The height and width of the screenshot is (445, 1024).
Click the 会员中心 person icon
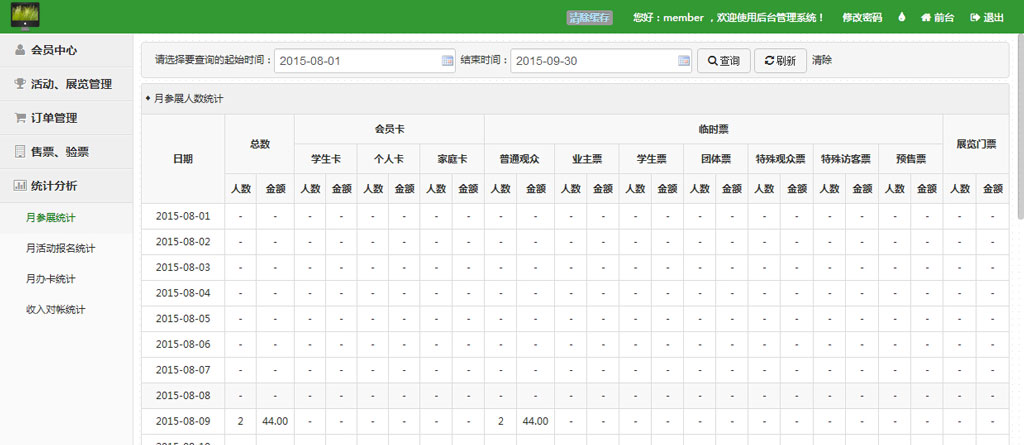point(20,50)
